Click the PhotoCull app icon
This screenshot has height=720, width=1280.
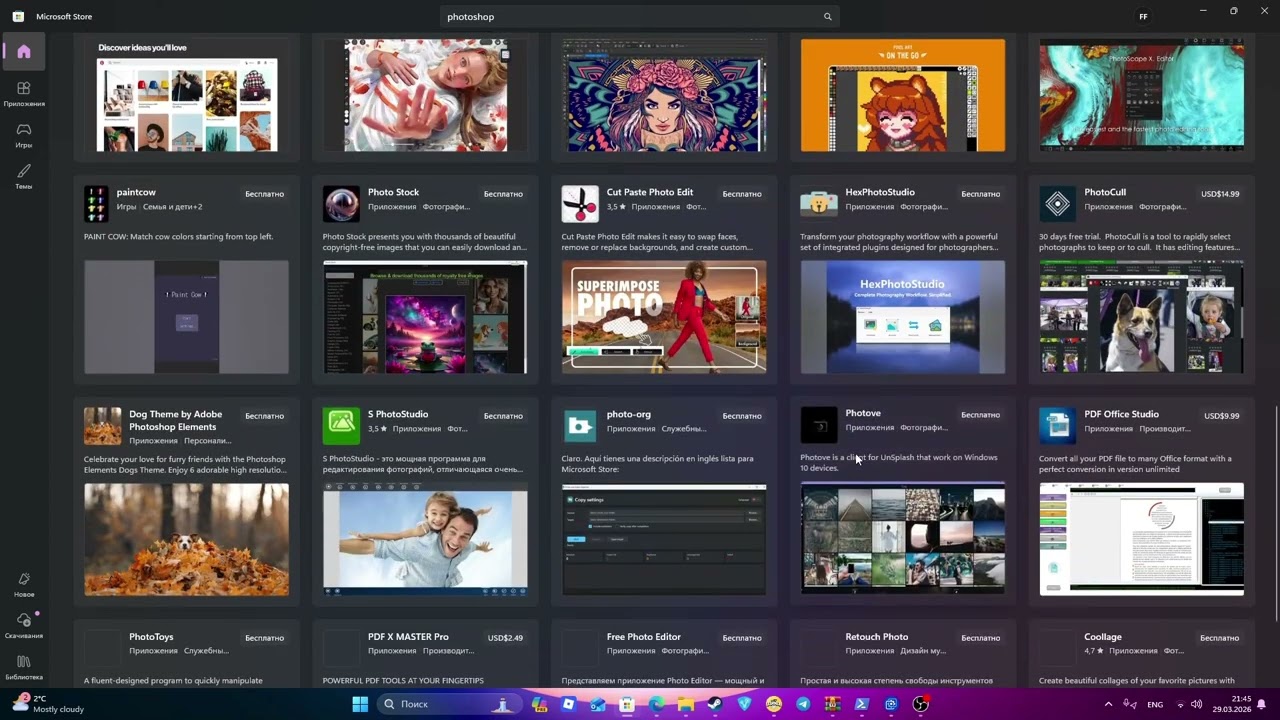click(x=1057, y=204)
